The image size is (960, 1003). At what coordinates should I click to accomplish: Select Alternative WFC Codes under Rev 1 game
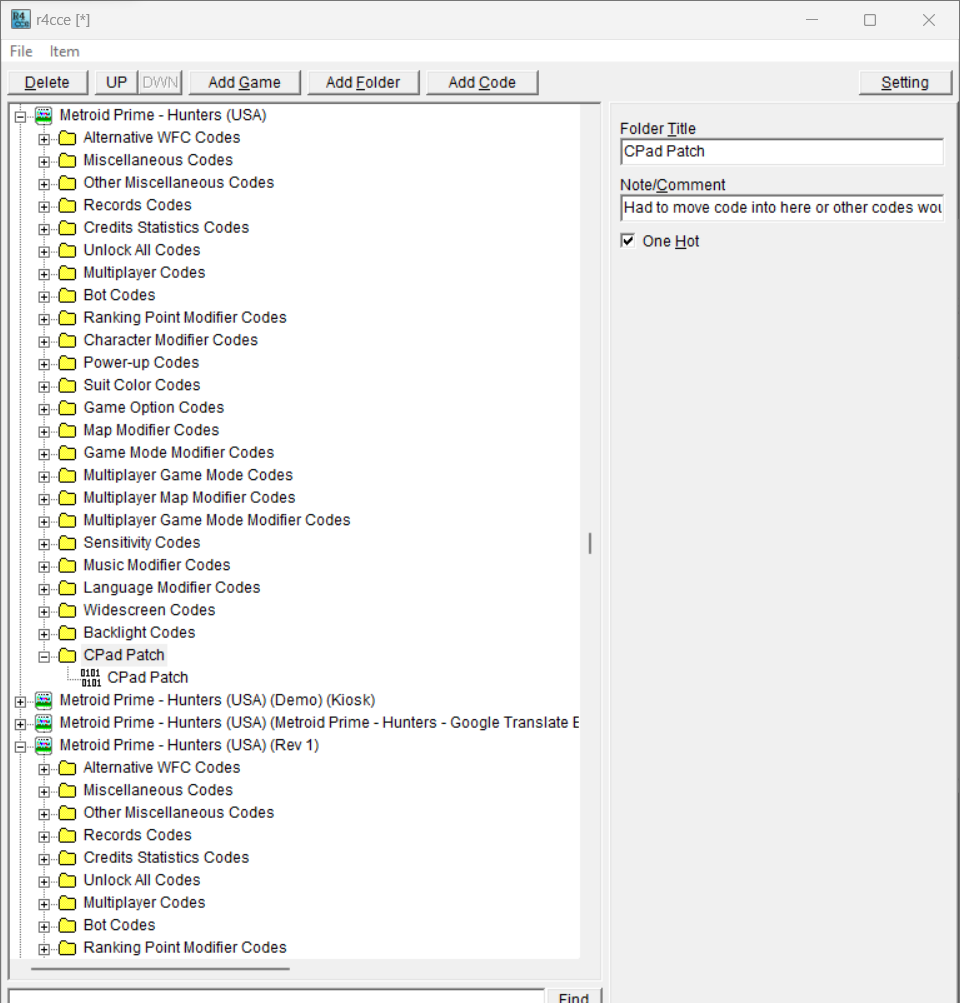(162, 768)
